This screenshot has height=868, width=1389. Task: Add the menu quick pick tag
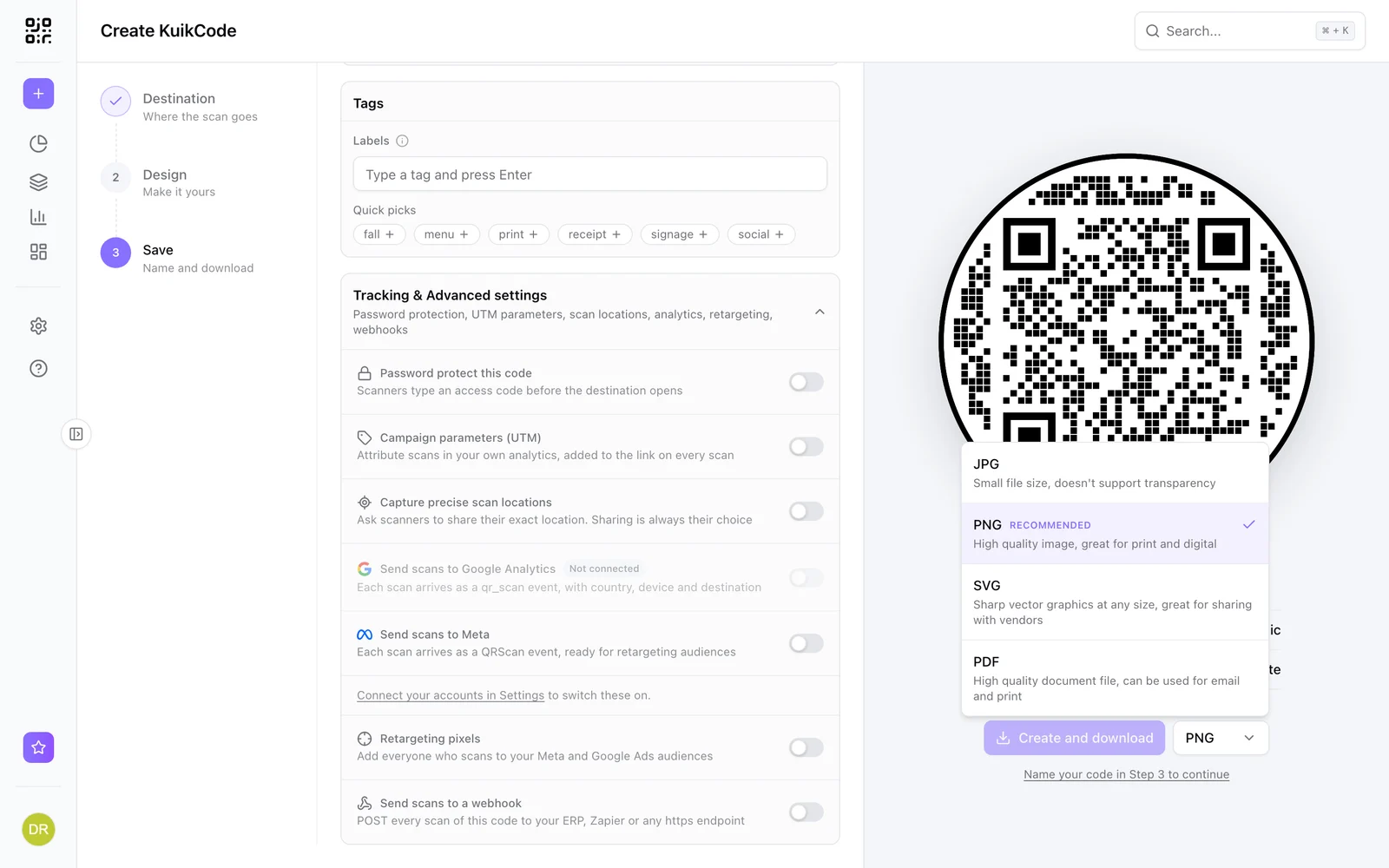point(446,234)
